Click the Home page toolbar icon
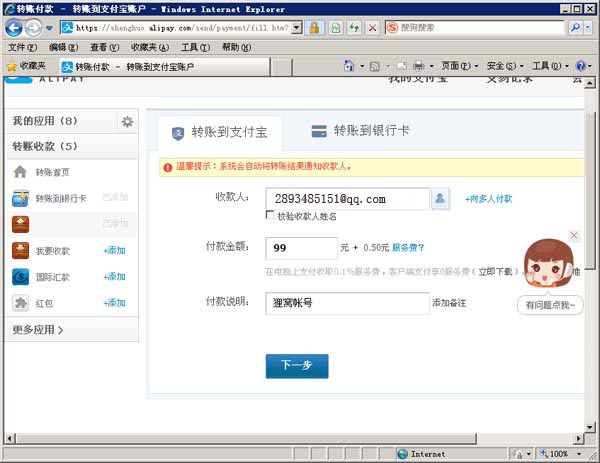 (x=349, y=66)
